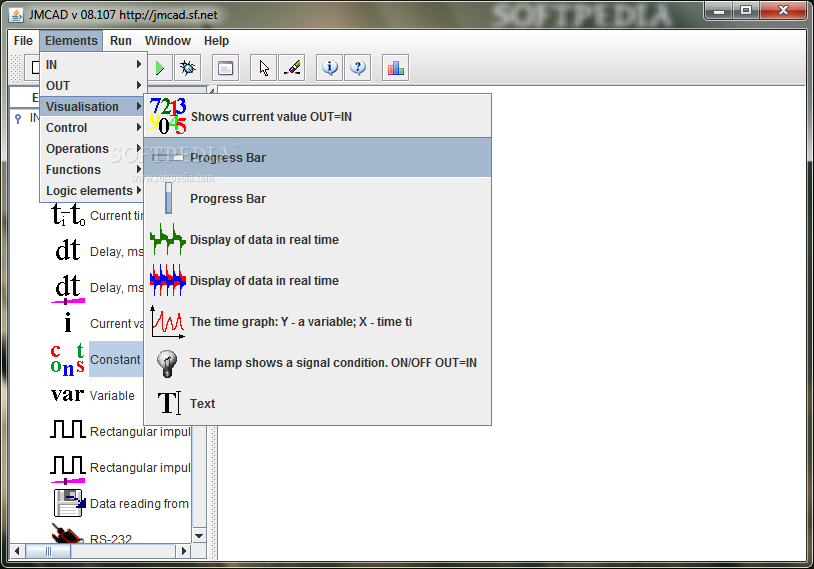Screen dimensions: 814x569
Task: Click the ti-to current time icon
Action: click(68, 214)
